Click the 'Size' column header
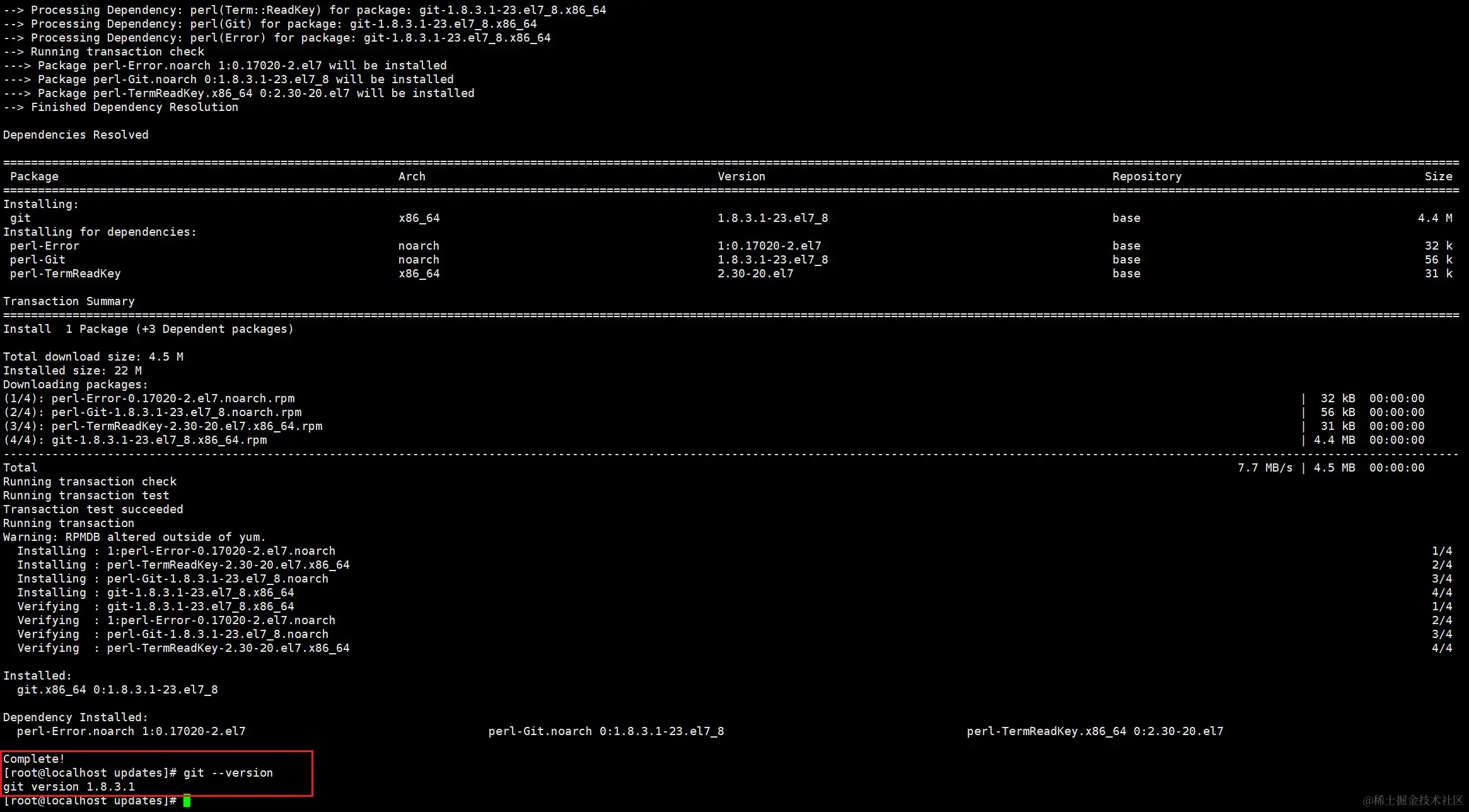 (1438, 177)
